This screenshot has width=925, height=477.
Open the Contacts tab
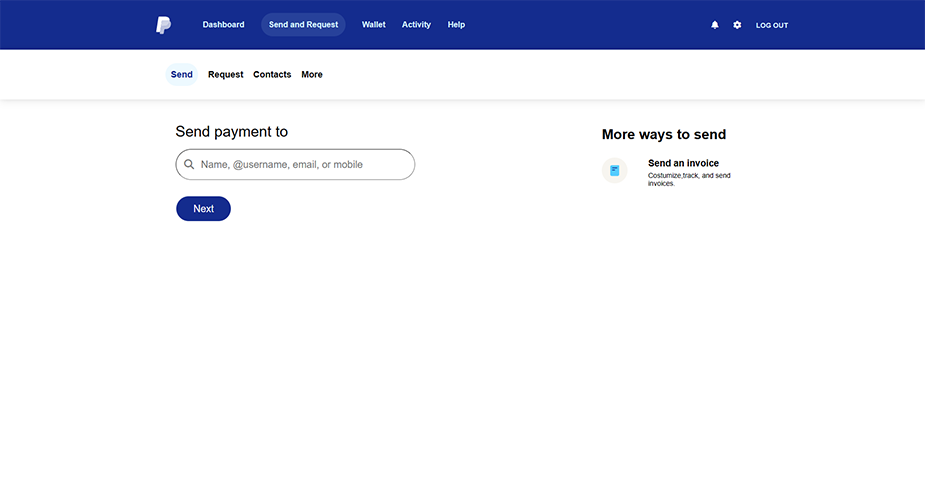point(272,74)
